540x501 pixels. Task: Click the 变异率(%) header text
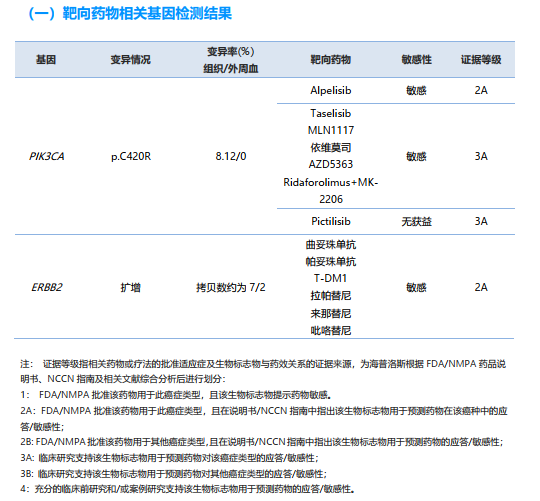(231, 52)
